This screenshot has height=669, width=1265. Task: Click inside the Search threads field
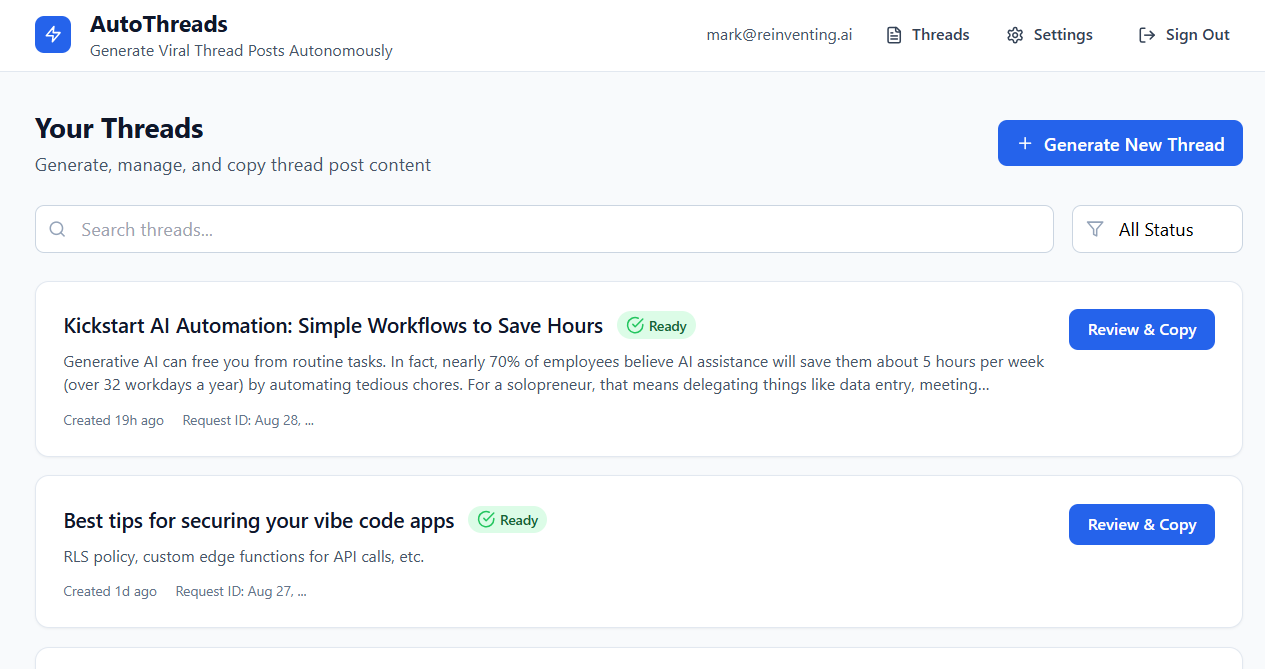(x=300, y=229)
